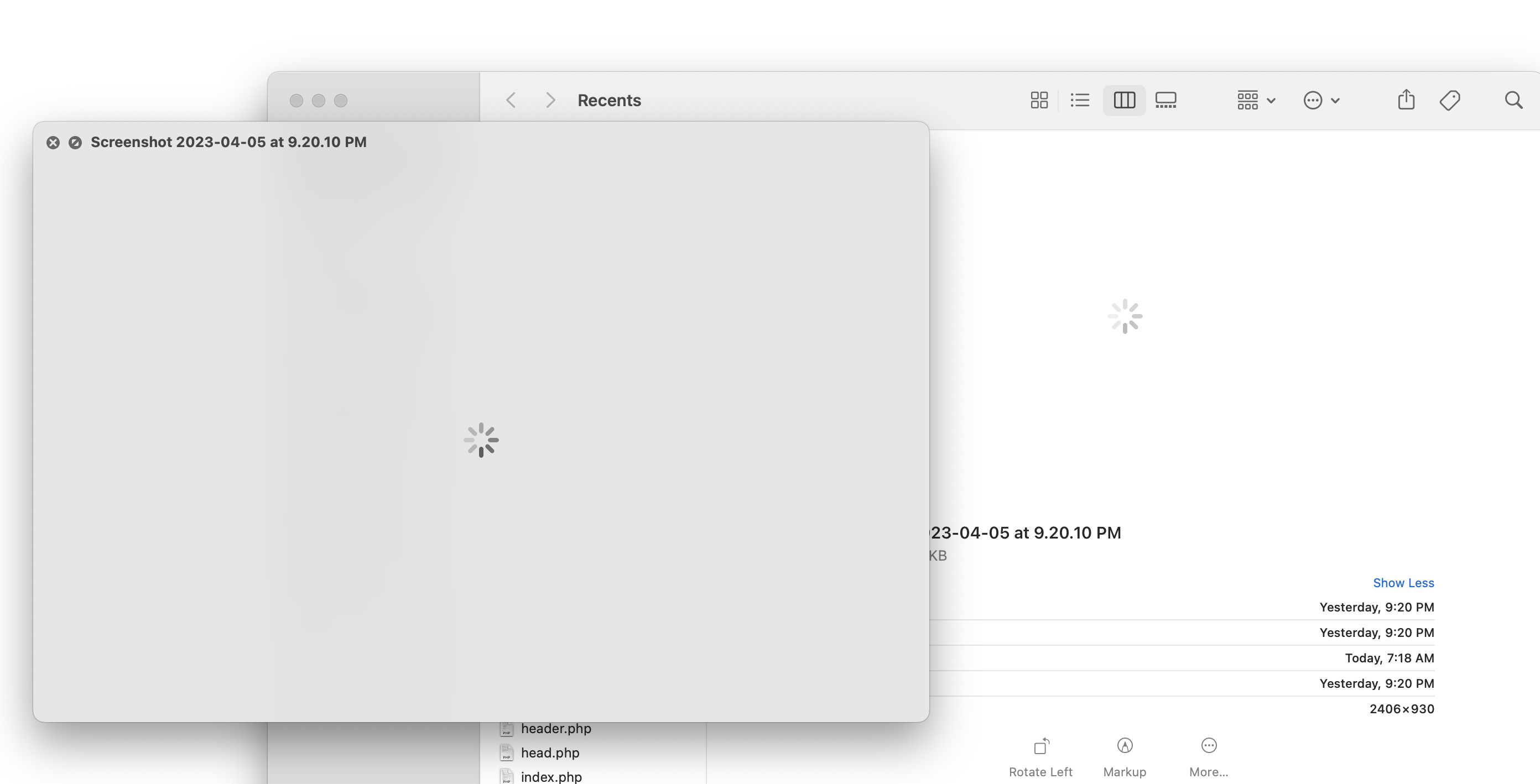Image resolution: width=1540 pixels, height=784 pixels.
Task: Select index.php file
Action: pyautogui.click(x=550, y=776)
